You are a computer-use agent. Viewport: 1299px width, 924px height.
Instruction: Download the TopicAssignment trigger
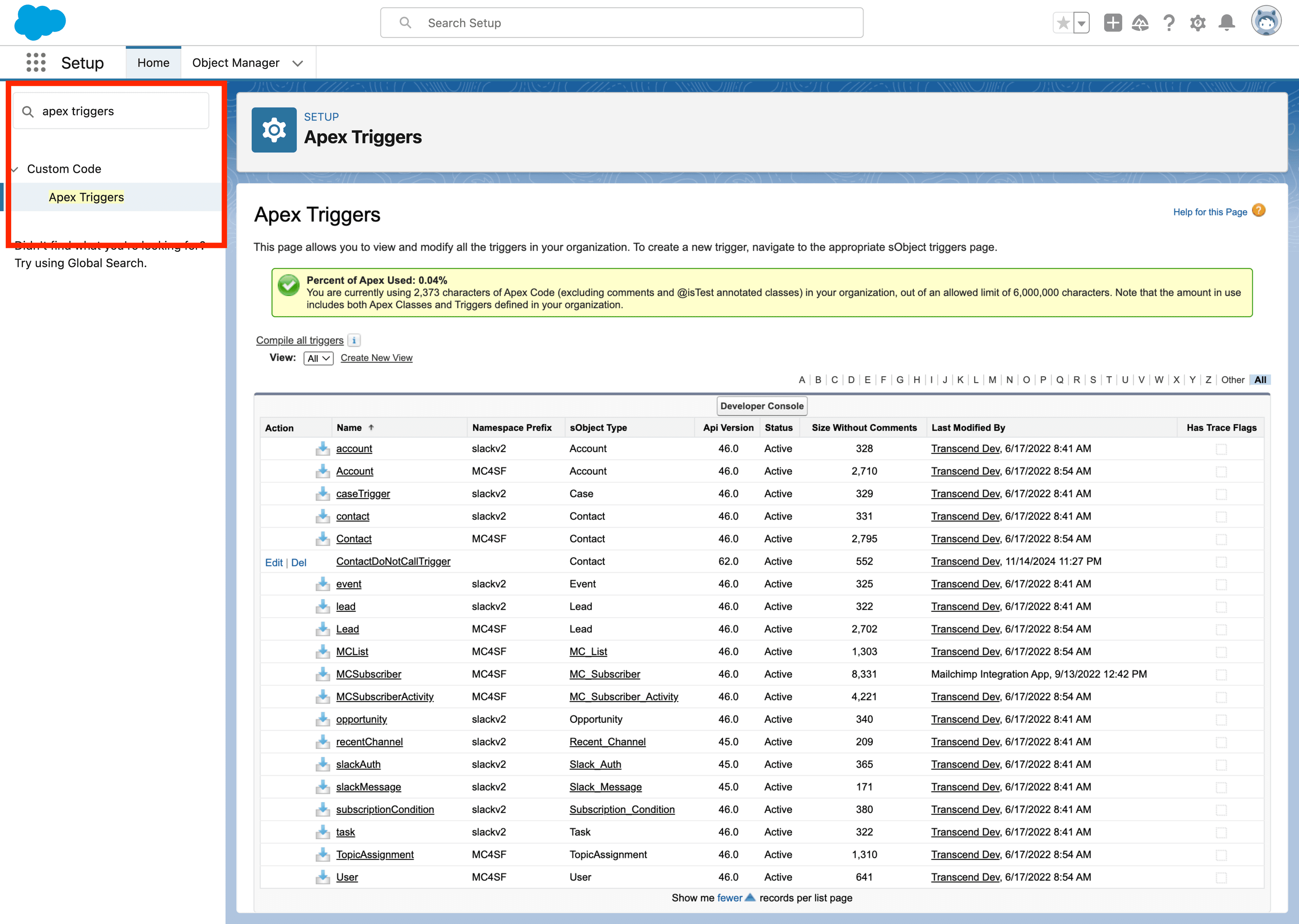pos(322,855)
